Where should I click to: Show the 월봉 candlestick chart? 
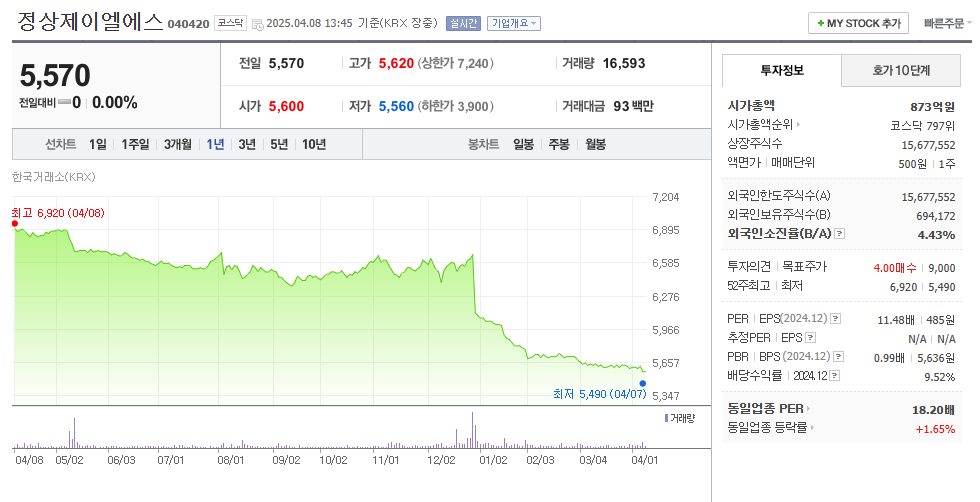coord(596,144)
